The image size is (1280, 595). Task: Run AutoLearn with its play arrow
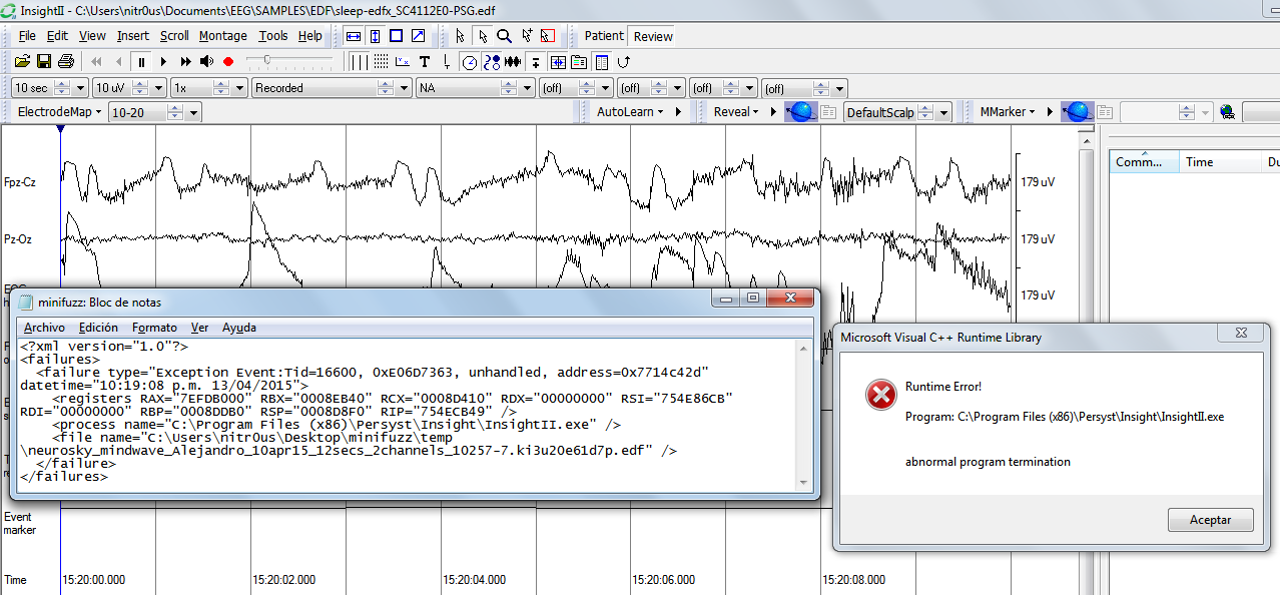[679, 112]
